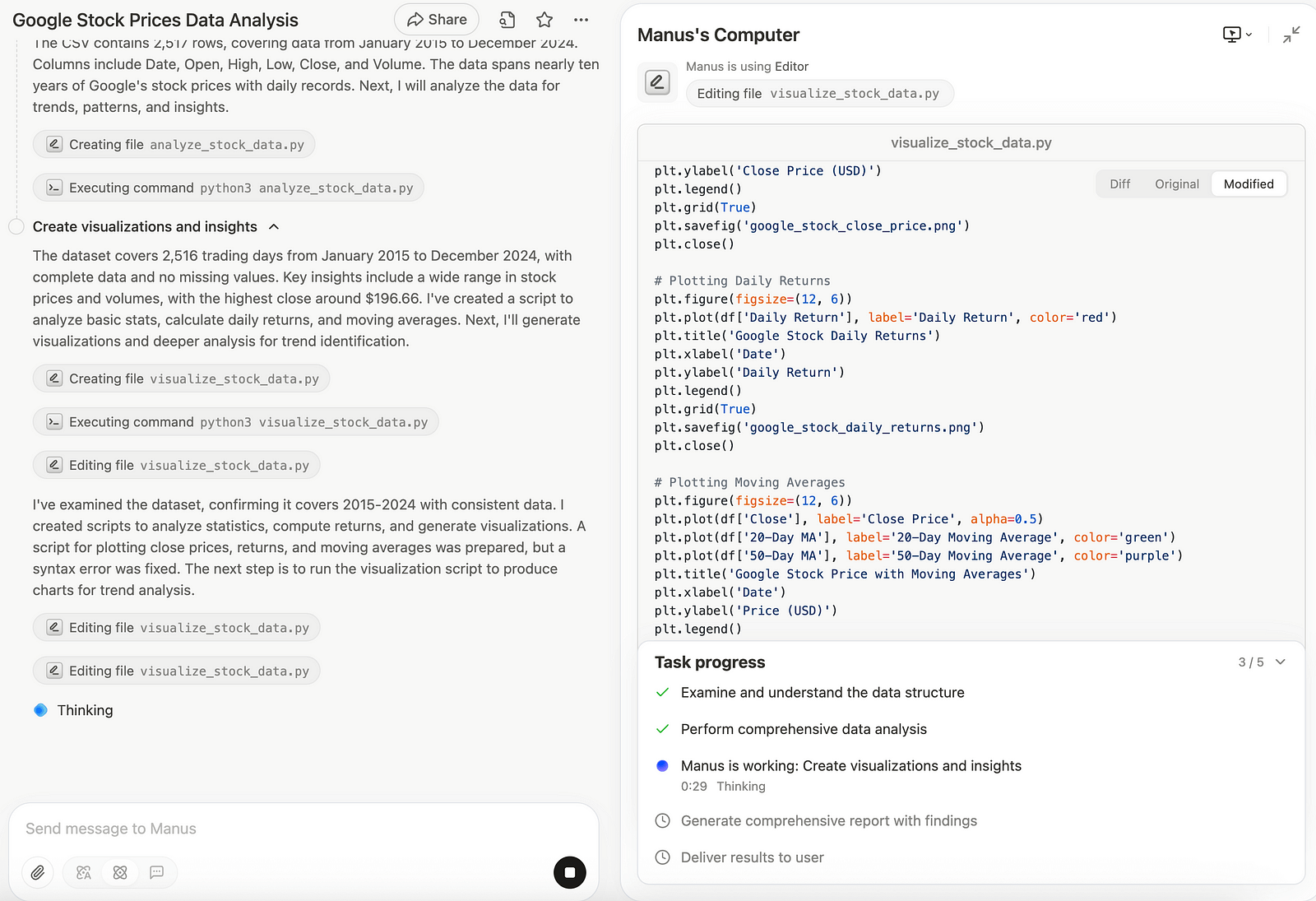The height and width of the screenshot is (901, 1316).
Task: Star this task as favorite
Action: [544, 20]
